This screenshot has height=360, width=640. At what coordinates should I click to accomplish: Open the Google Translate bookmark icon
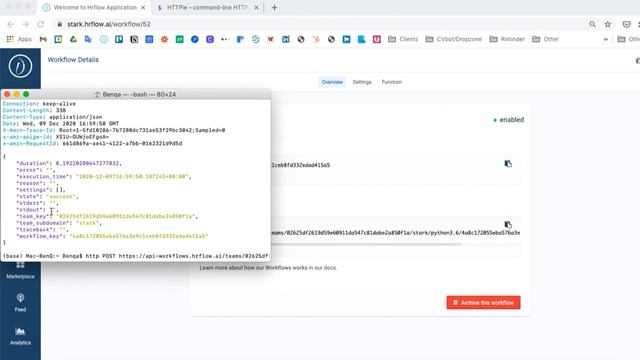88,39
